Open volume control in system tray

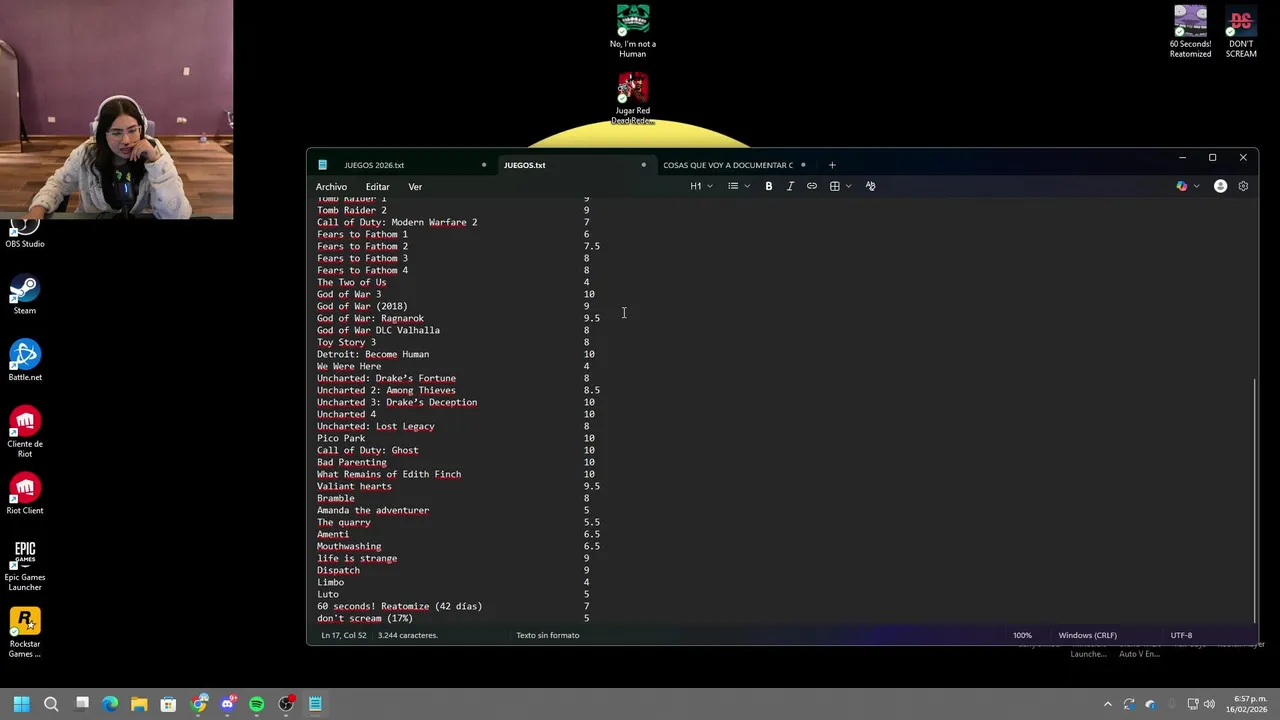(x=1209, y=704)
